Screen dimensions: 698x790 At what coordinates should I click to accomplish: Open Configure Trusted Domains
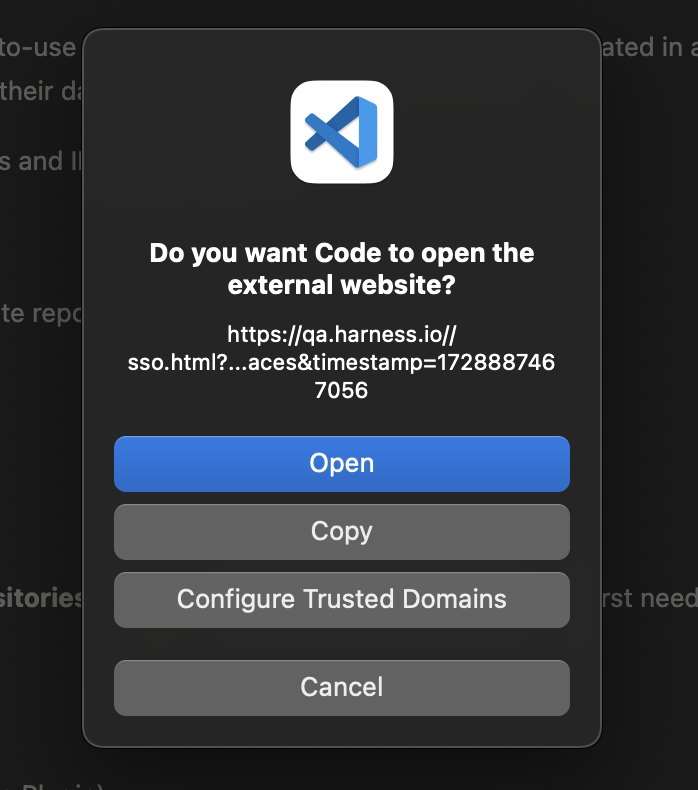click(x=342, y=600)
